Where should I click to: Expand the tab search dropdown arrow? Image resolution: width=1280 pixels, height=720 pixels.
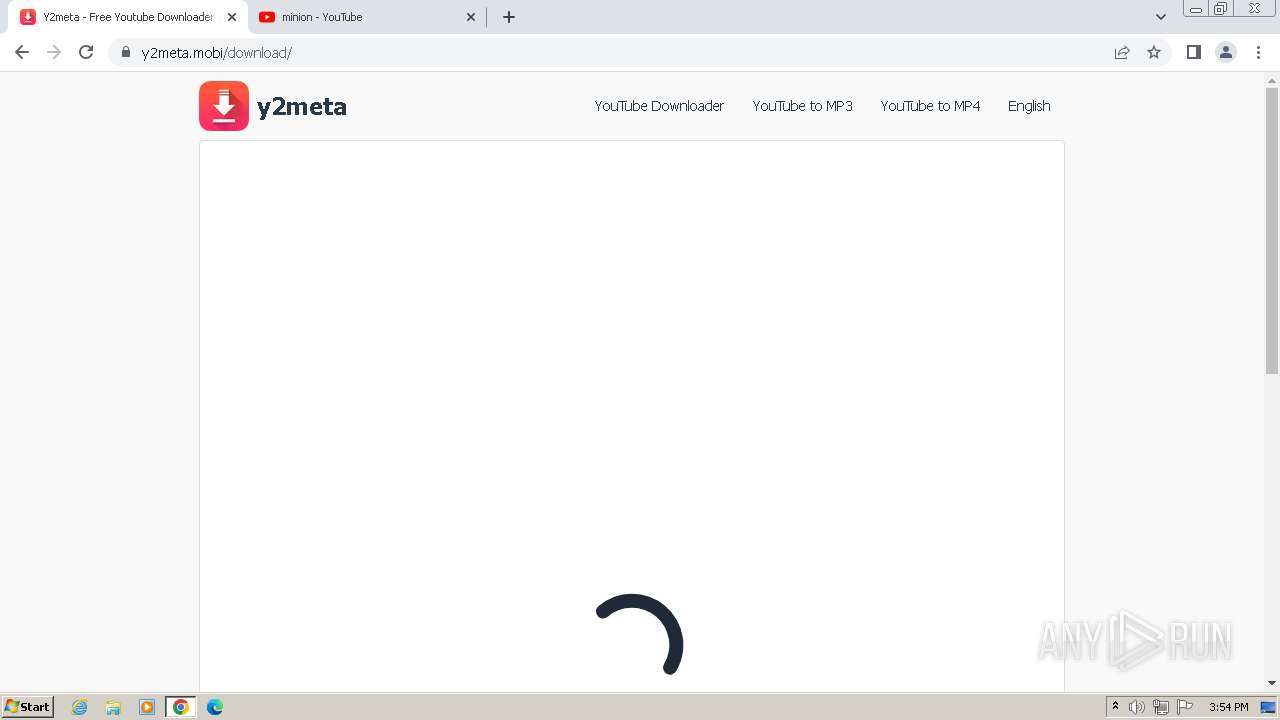click(x=1161, y=17)
